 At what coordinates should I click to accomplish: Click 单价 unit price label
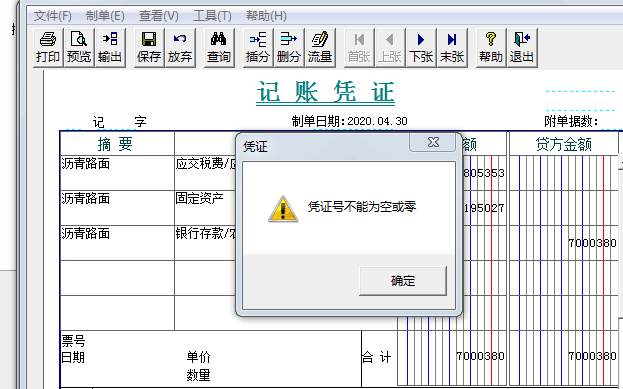198,357
